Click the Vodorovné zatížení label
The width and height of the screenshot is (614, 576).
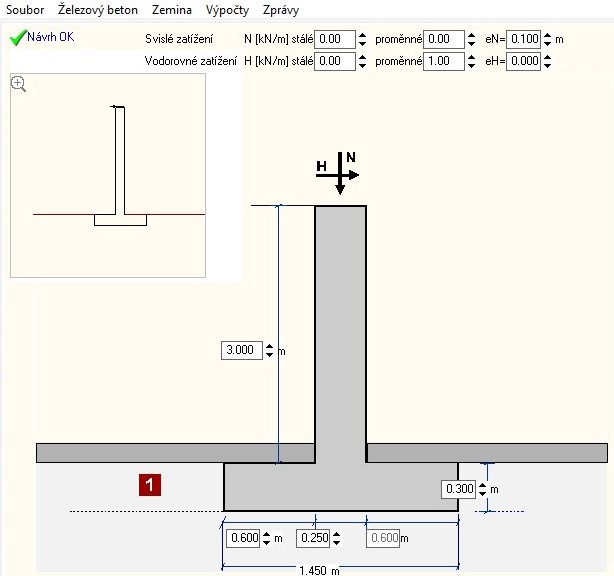pyautogui.click(x=191, y=61)
